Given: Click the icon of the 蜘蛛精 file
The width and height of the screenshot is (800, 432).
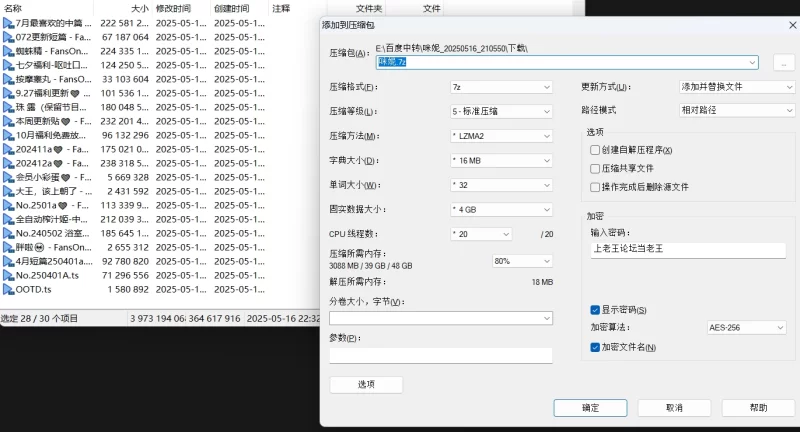Looking at the screenshot, I should 8,51.
